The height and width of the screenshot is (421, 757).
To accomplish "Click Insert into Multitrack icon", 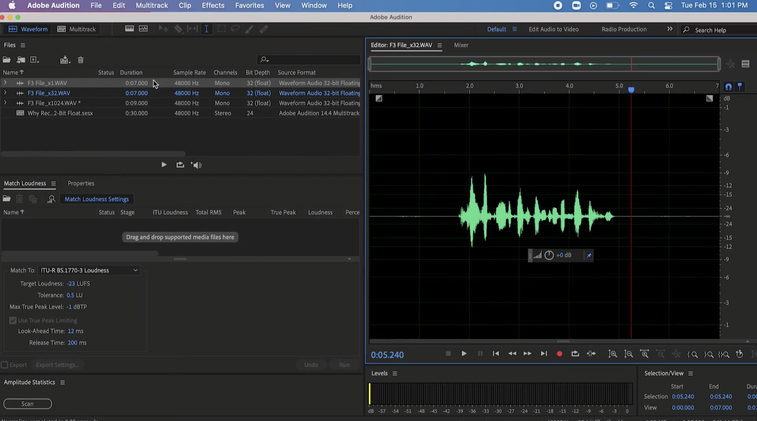I will coord(65,60).
